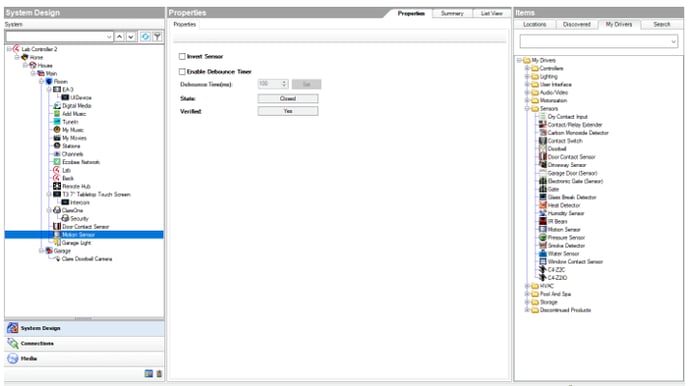Click the Pressure Sensor driver icon
The width and height of the screenshot is (688, 386).
click(543, 237)
